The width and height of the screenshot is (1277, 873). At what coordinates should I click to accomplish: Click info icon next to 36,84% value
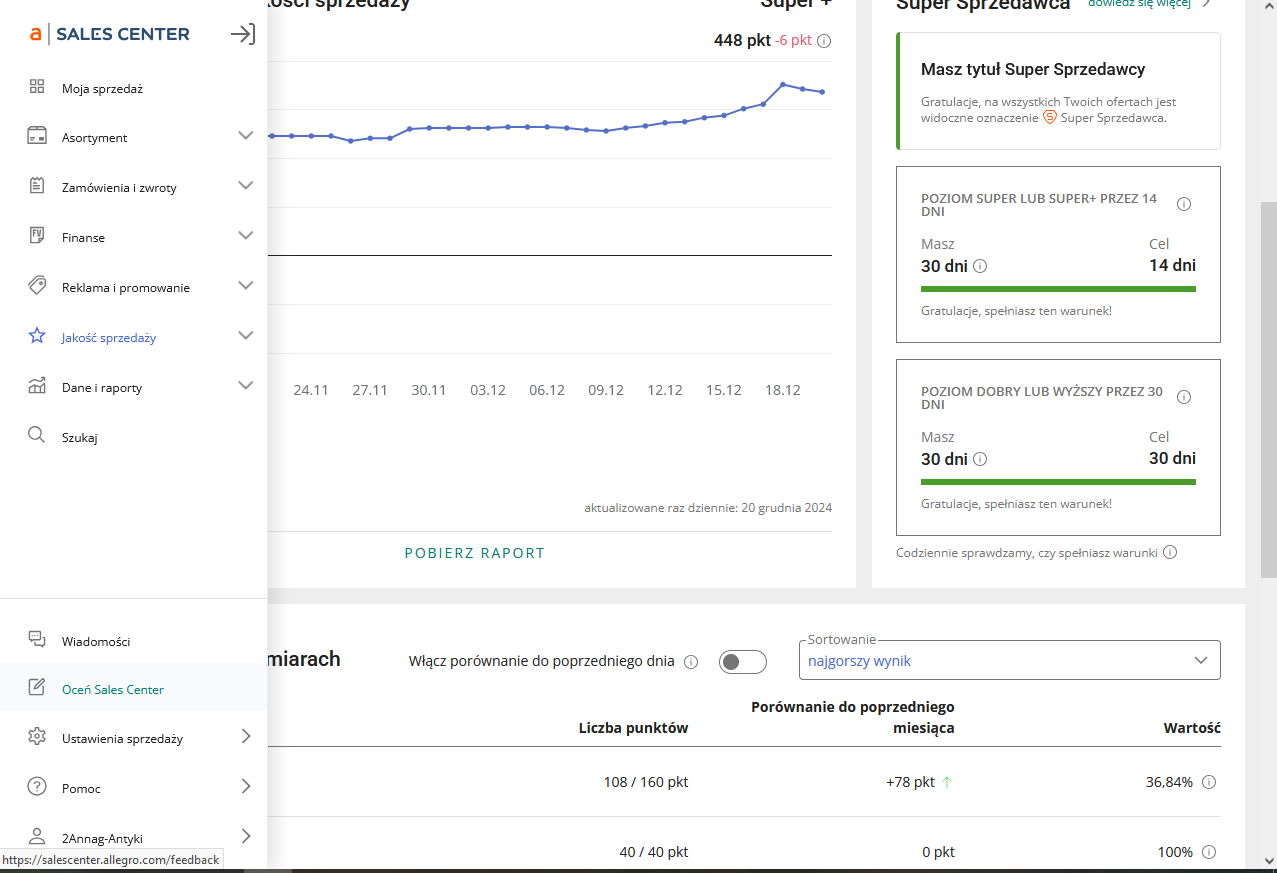pos(1208,782)
